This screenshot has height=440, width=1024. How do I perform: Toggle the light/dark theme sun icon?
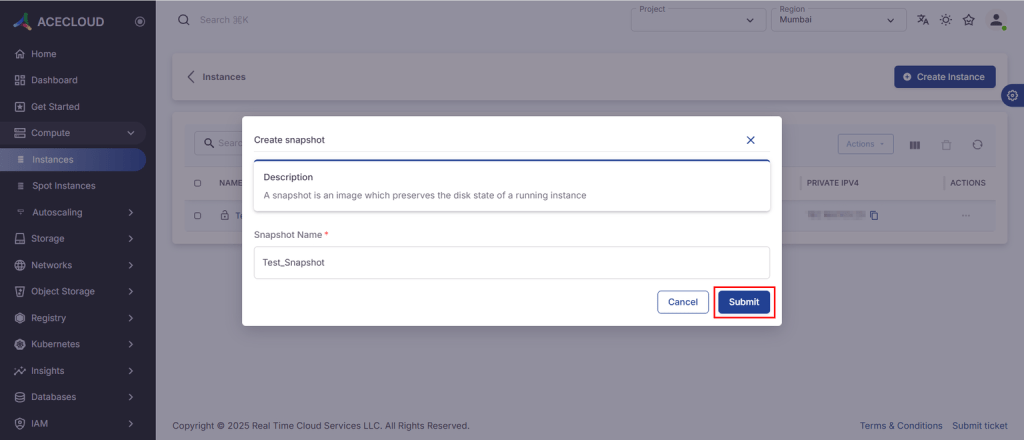[946, 20]
